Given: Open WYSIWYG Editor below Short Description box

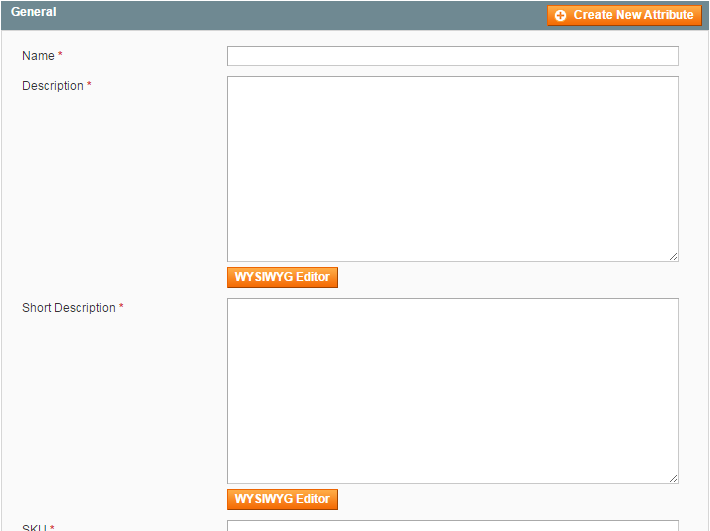Looking at the screenshot, I should [x=282, y=499].
